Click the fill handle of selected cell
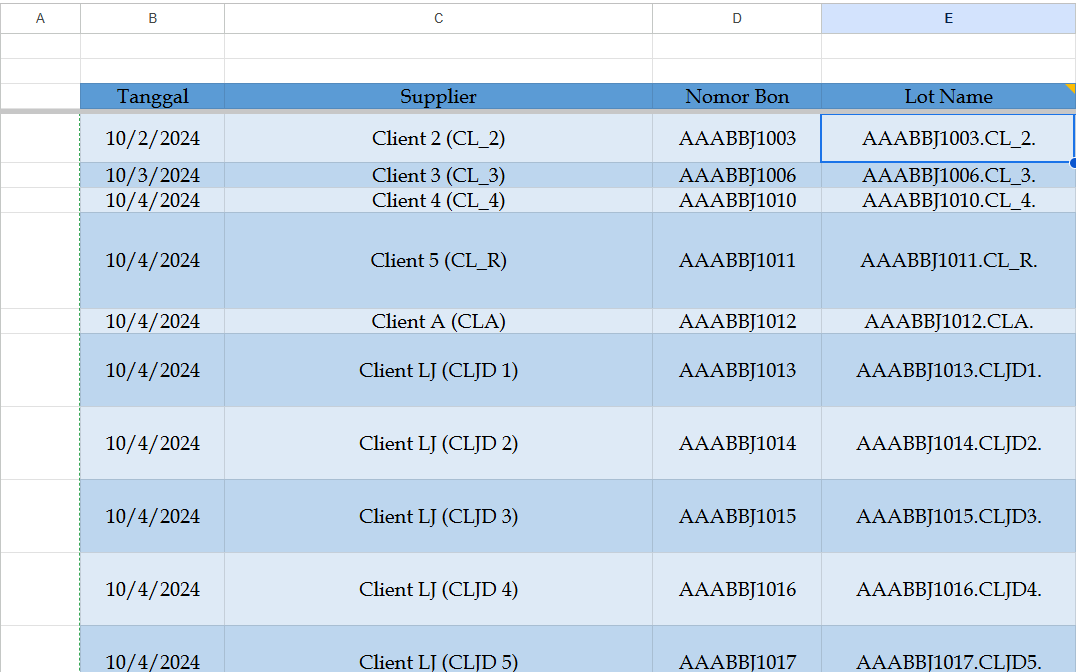Viewport: 1076px width, 672px height. tap(1073, 163)
